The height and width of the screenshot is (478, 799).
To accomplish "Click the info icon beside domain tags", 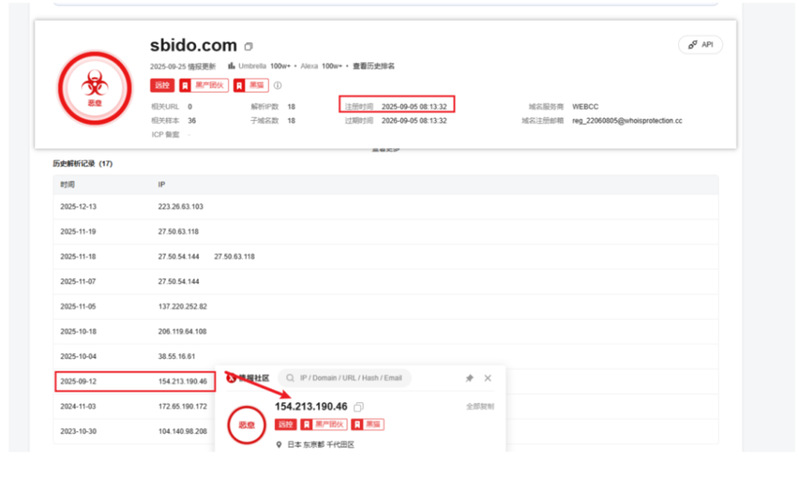I will point(278,86).
